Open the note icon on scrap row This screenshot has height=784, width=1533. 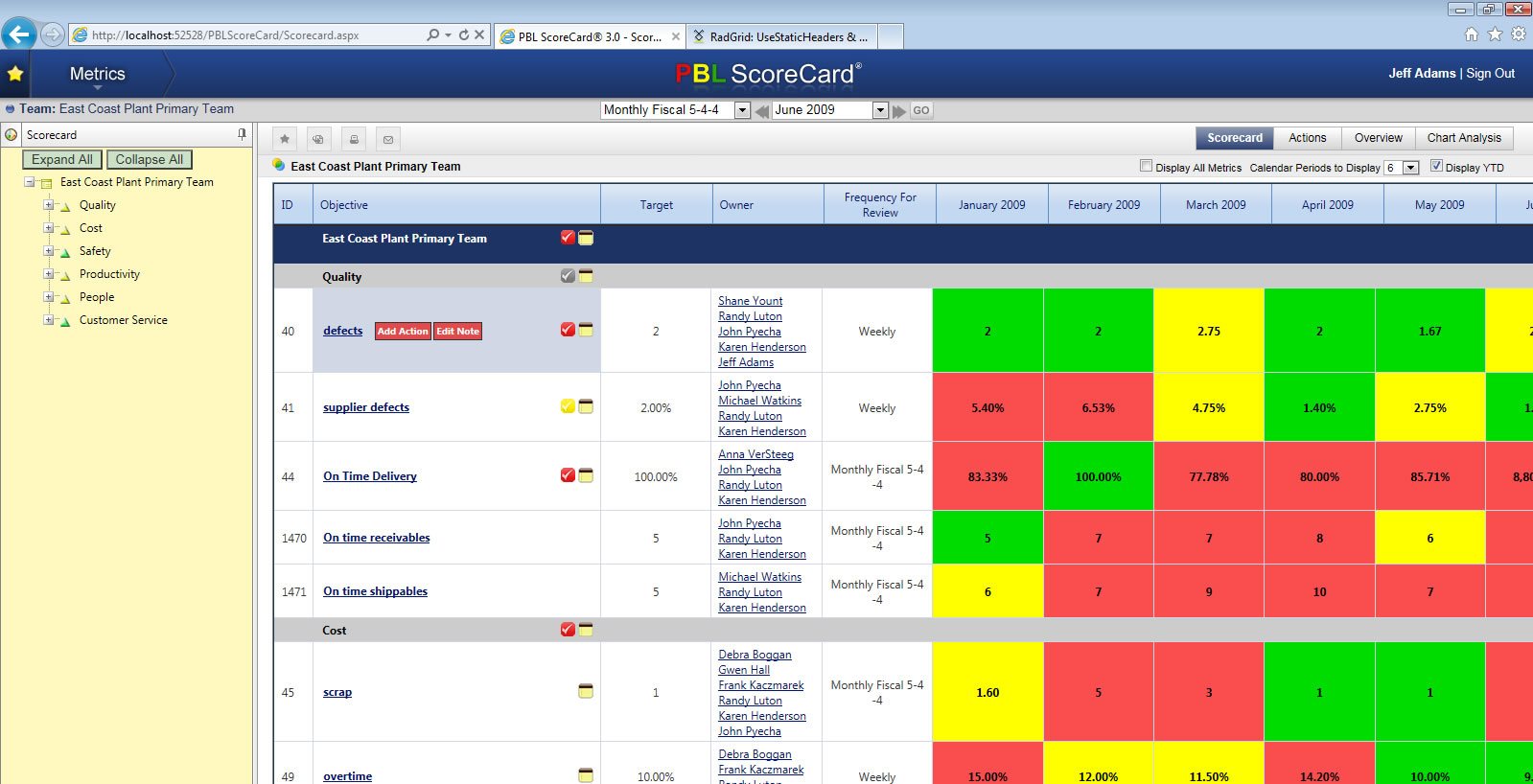(586, 691)
